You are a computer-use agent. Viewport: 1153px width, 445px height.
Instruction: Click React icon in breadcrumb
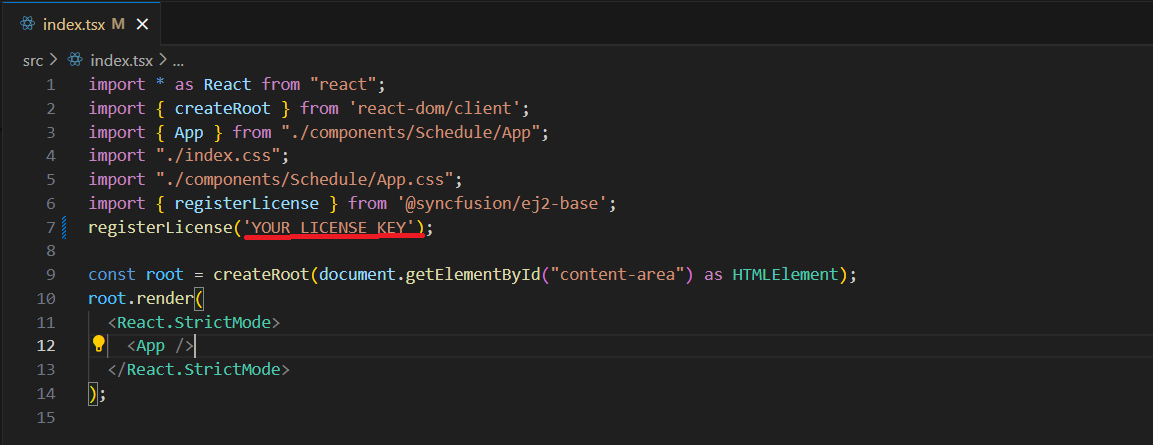click(75, 60)
